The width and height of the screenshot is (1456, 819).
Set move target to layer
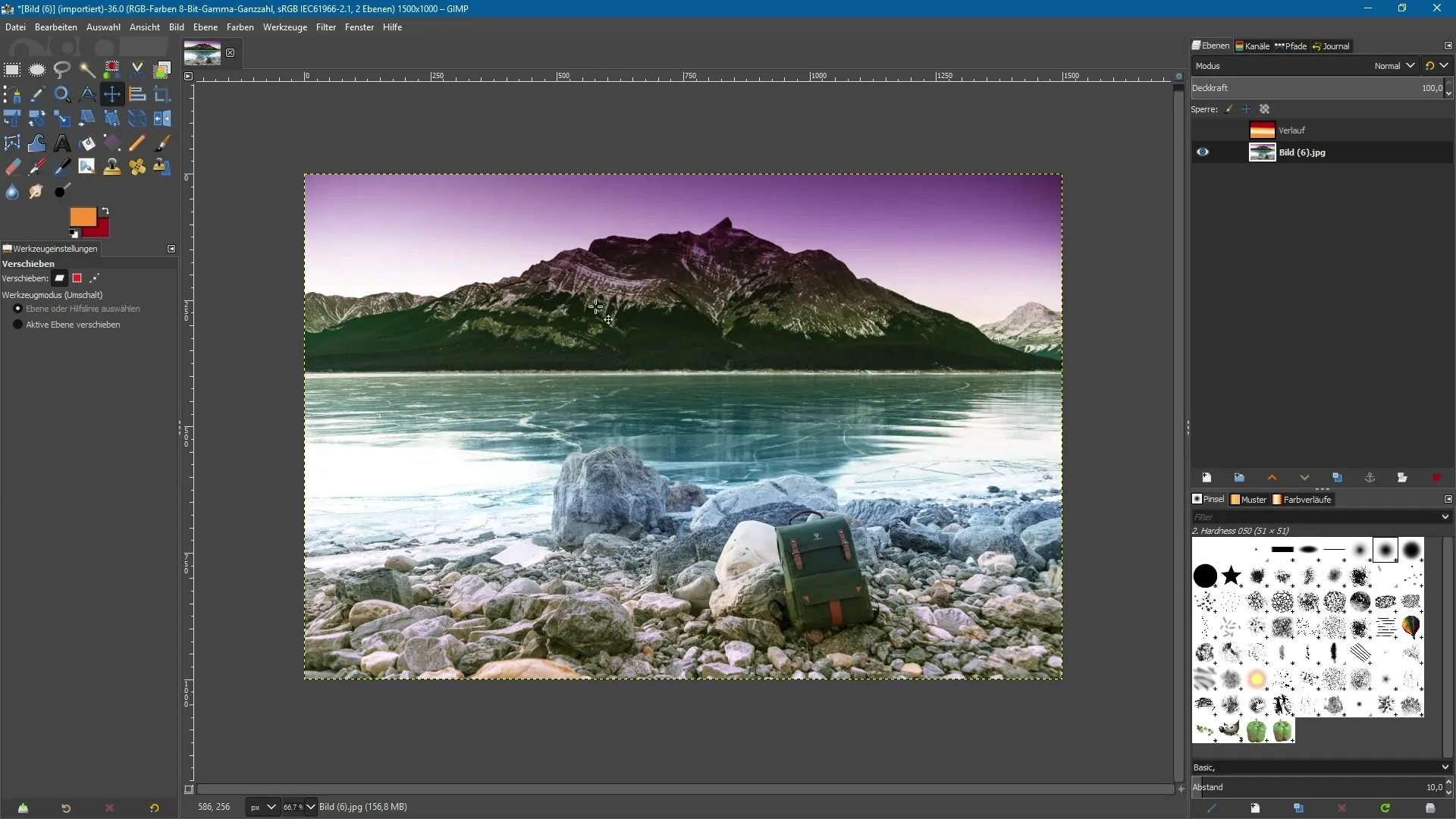[x=59, y=278]
